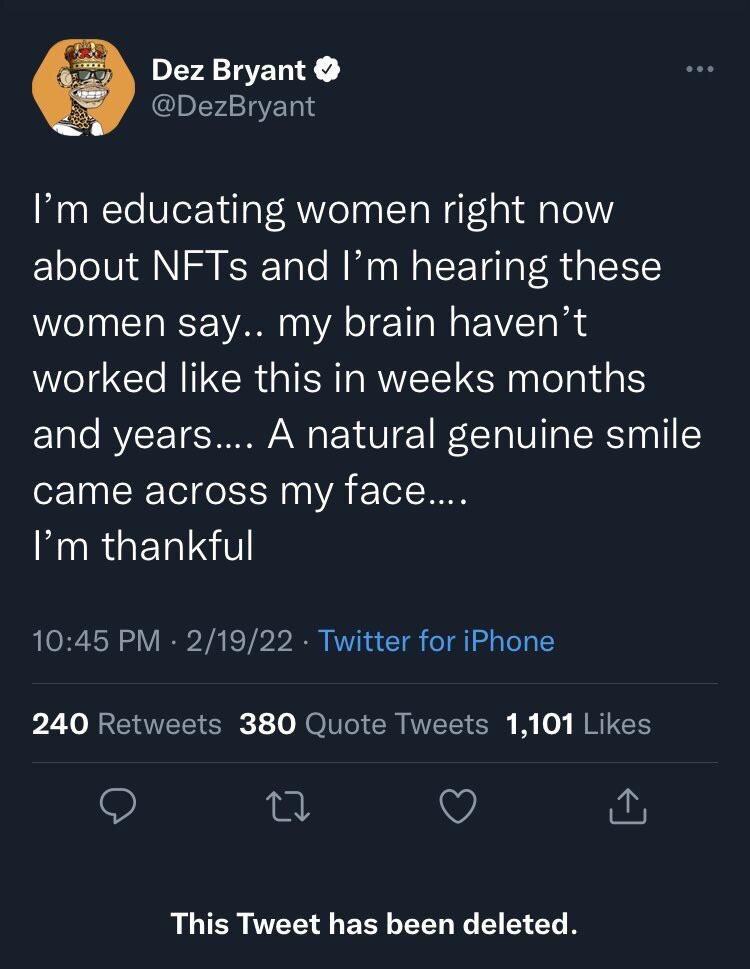Like the tweet with the heart icon
The height and width of the screenshot is (969, 750).
coord(458,806)
